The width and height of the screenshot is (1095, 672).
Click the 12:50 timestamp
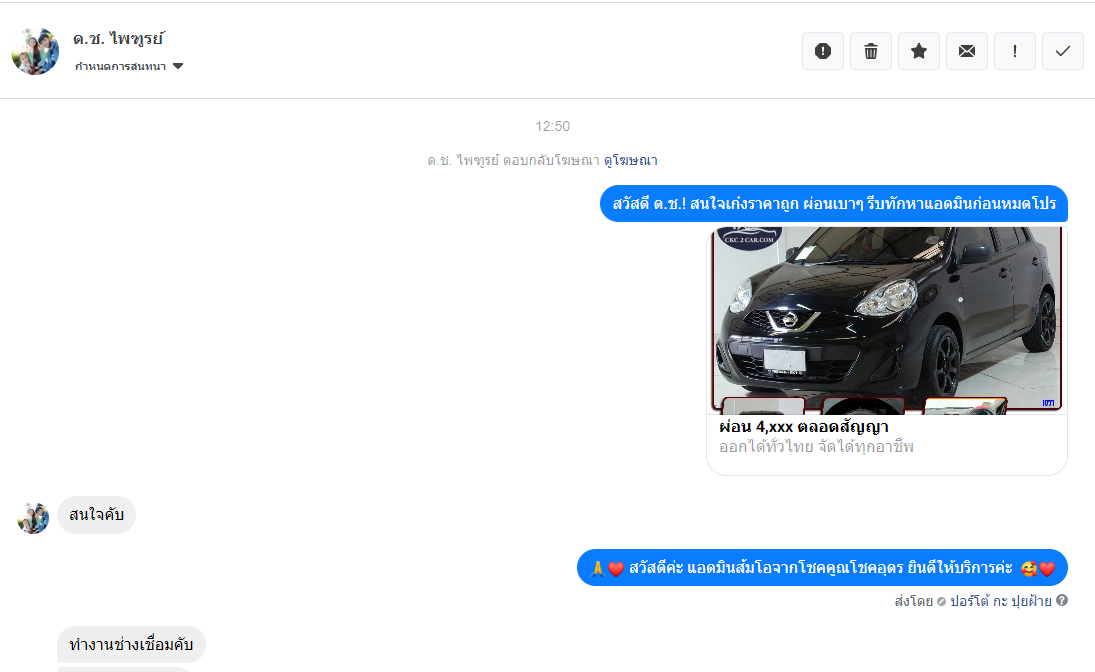click(x=552, y=126)
